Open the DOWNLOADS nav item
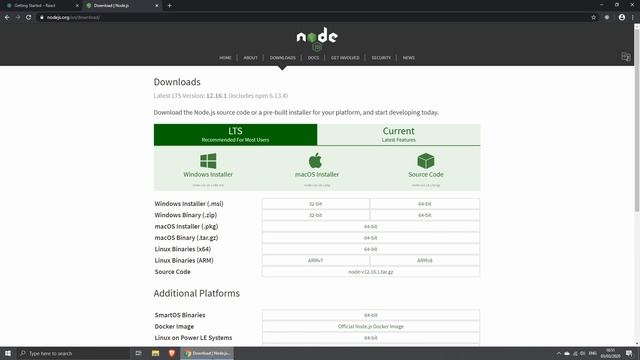Screen dimensions: 640x360 282,58
